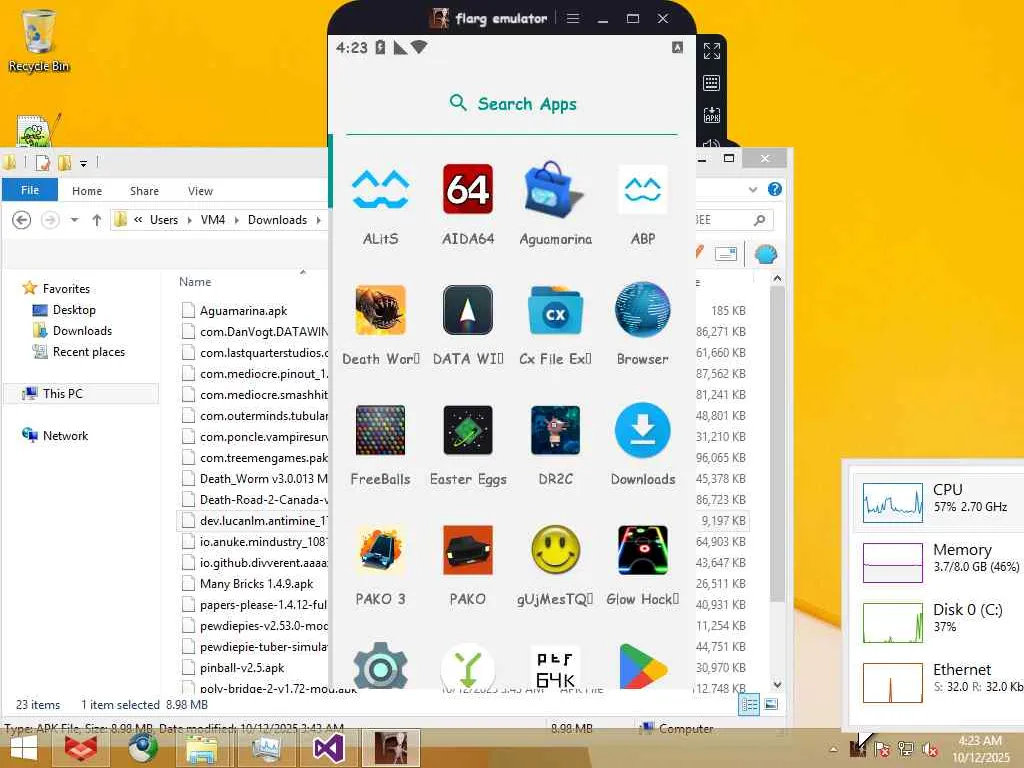Switch to the Share ribbon tab
This screenshot has width=1024, height=768.
pyautogui.click(x=144, y=191)
